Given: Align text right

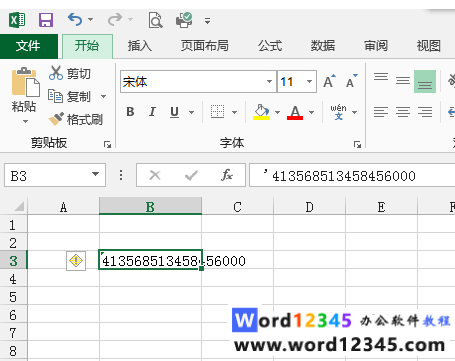Looking at the screenshot, I should coord(425,112).
